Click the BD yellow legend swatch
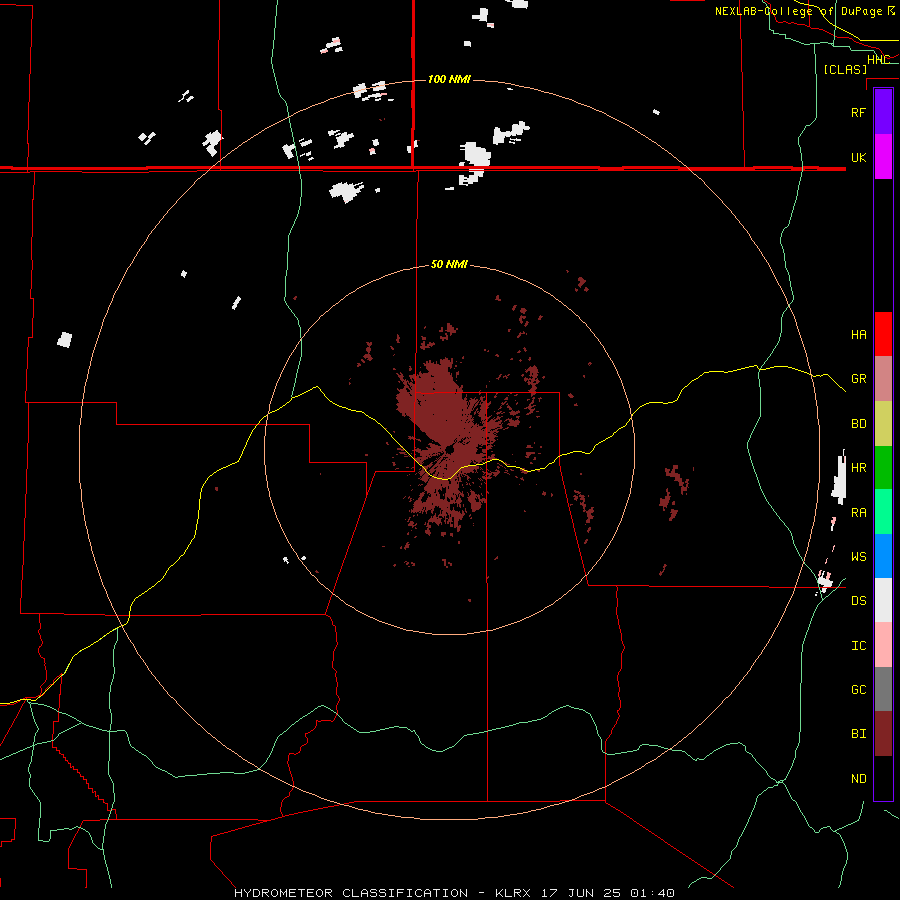The width and height of the screenshot is (900, 900). [883, 424]
